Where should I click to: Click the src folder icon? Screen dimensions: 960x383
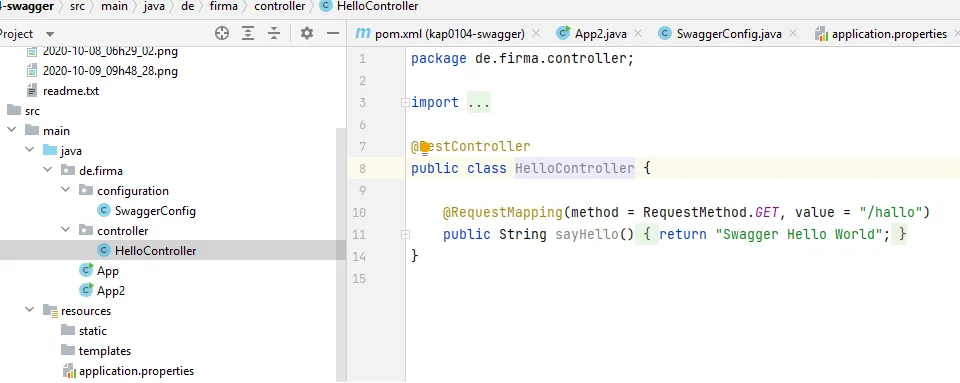click(x=13, y=110)
